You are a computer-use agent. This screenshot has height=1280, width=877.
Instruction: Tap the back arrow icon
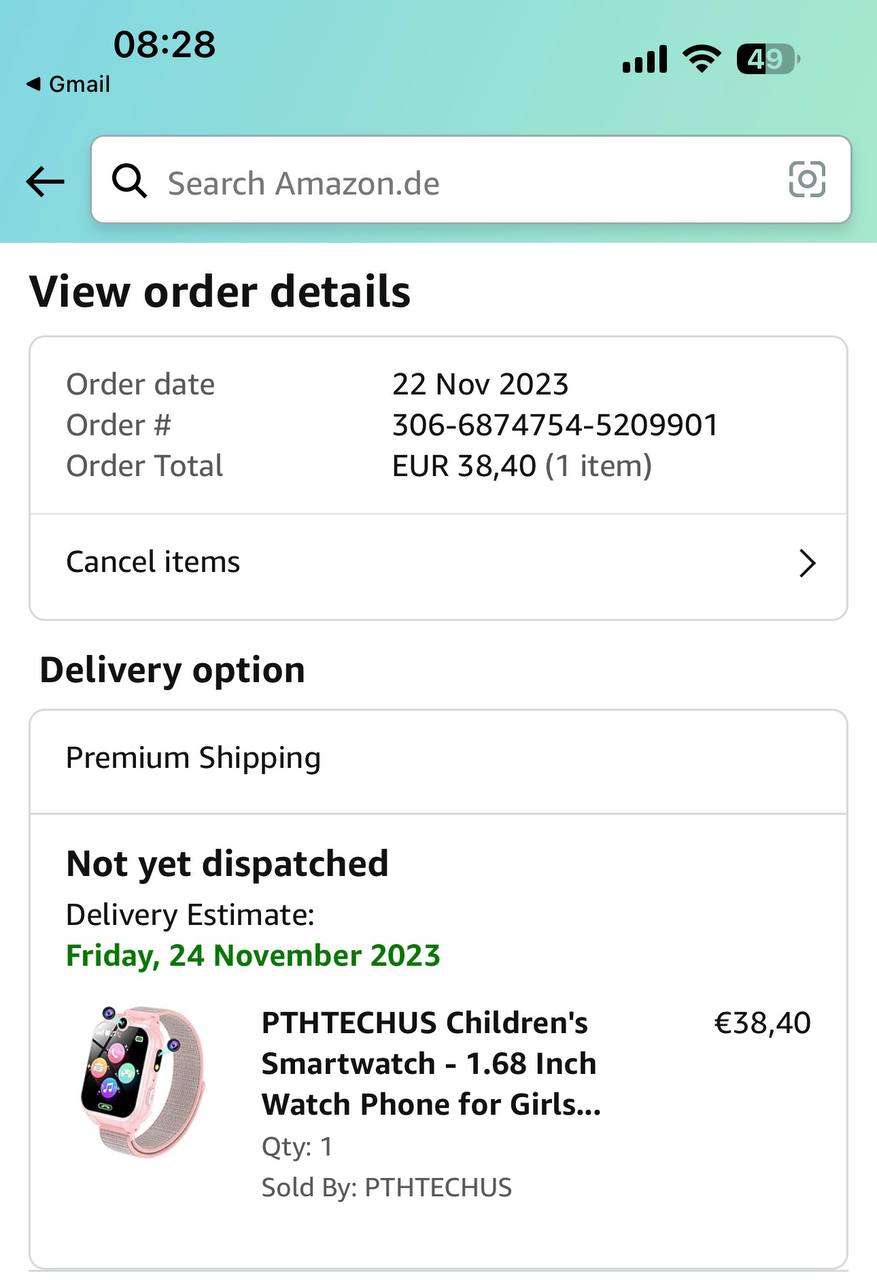[x=45, y=182]
